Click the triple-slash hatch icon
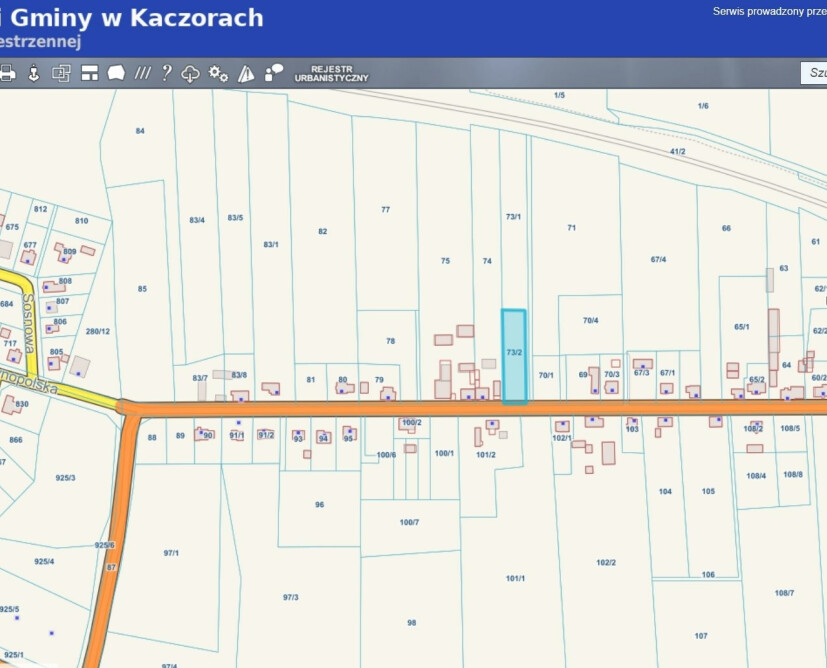Image resolution: width=827 pixels, height=668 pixels. 142,73
